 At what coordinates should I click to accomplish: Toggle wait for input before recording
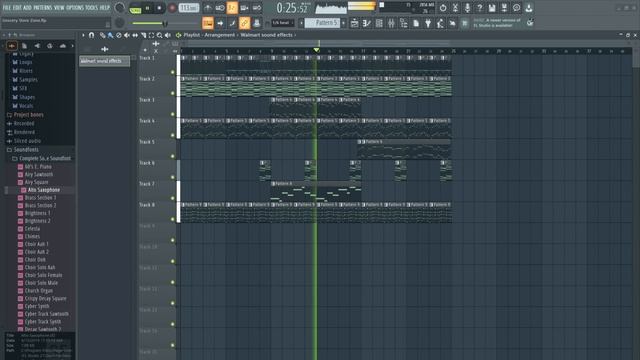[x=220, y=8]
